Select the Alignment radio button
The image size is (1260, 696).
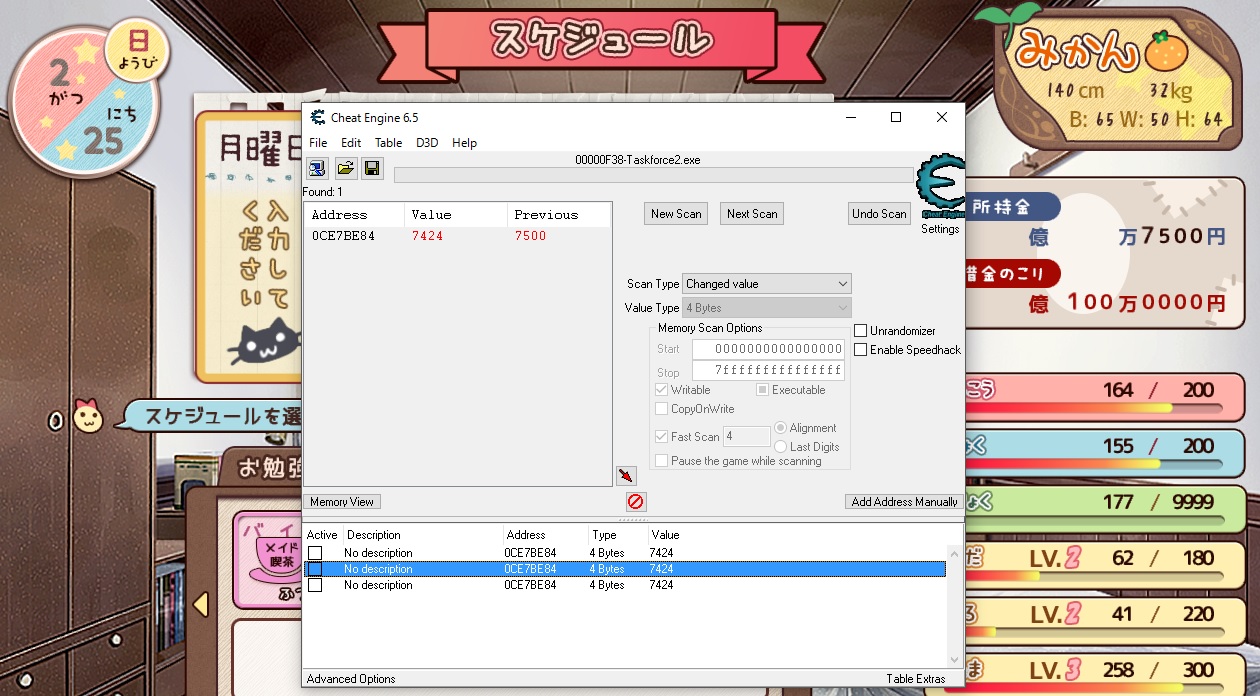coord(781,428)
